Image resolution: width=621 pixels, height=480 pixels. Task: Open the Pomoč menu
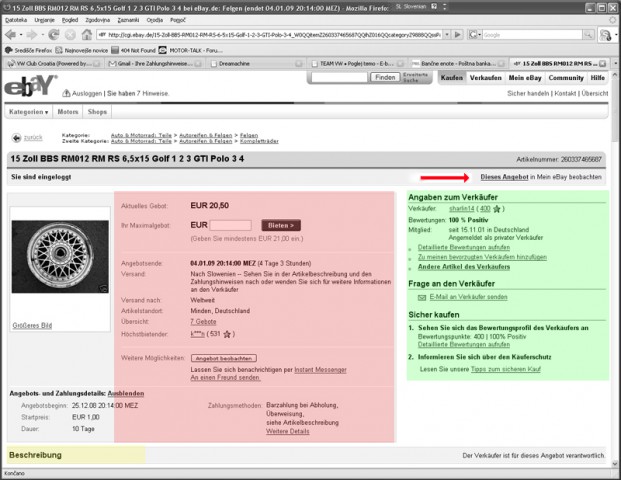click(x=178, y=20)
